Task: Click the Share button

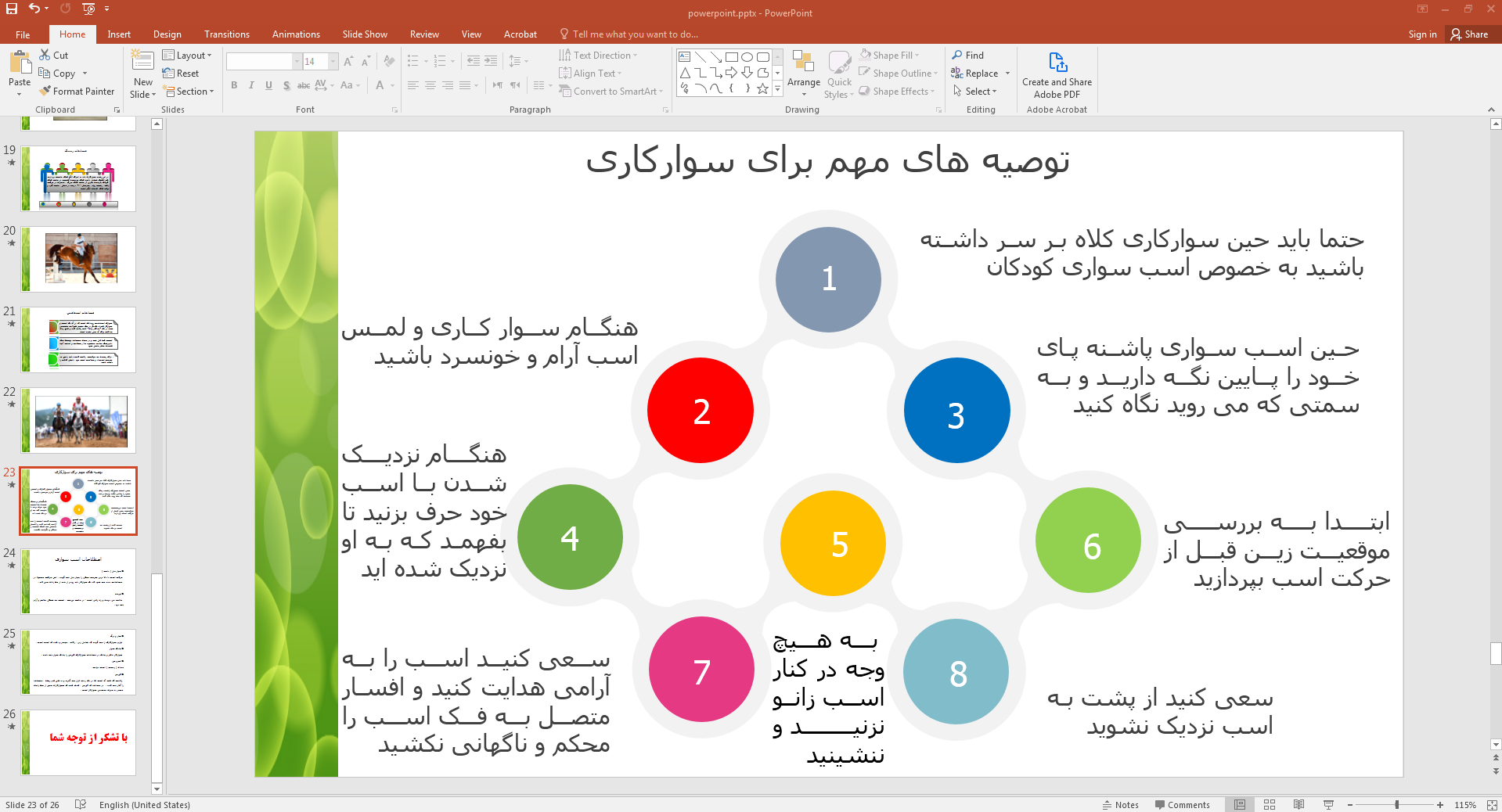Action: pyautogui.click(x=1469, y=34)
